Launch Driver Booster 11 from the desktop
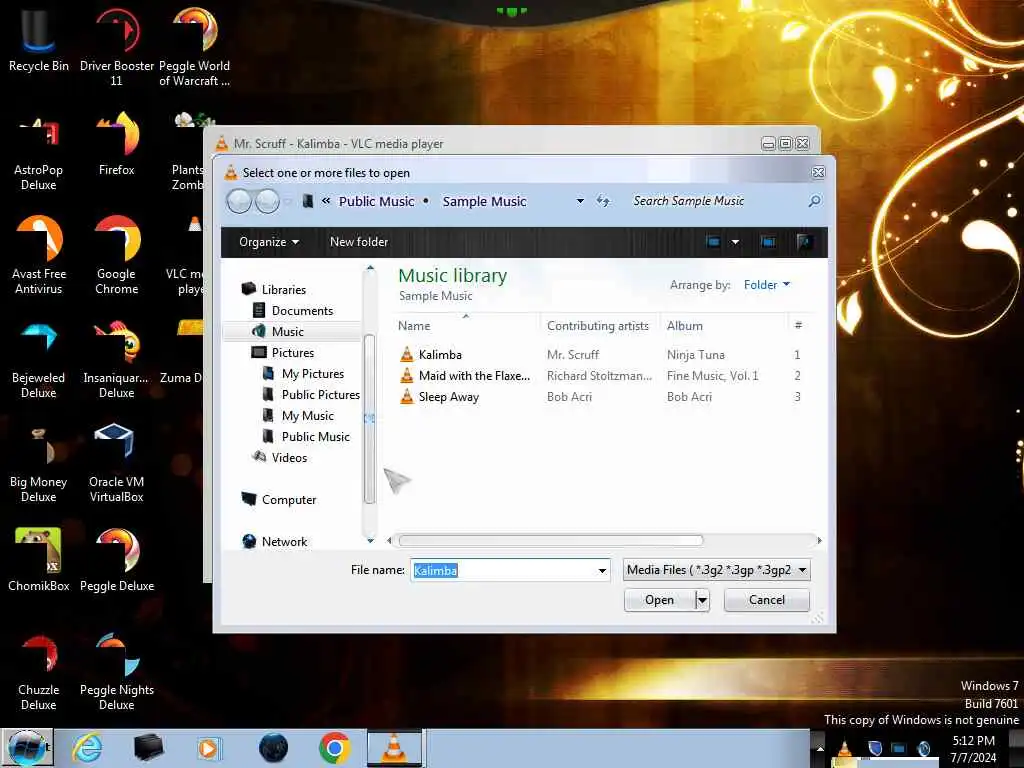1024x768 pixels. click(x=116, y=46)
